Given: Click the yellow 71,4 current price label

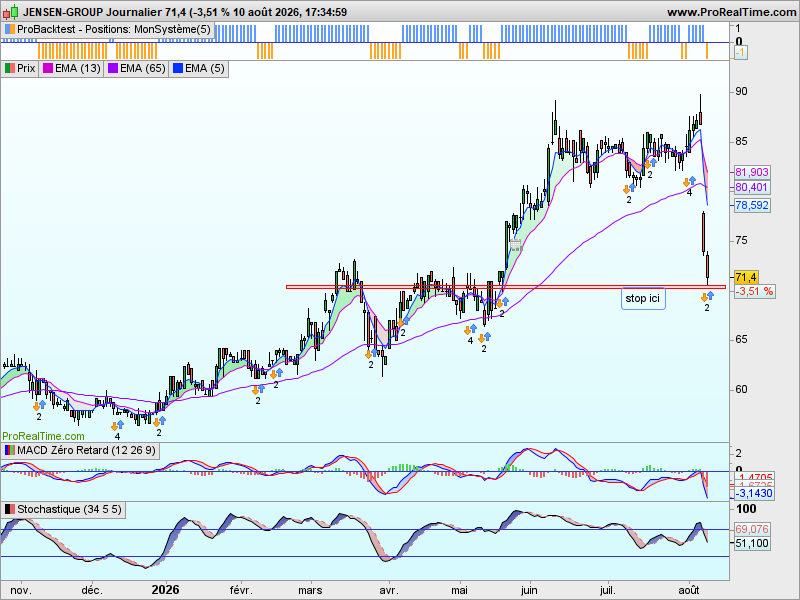Looking at the screenshot, I should (x=746, y=278).
